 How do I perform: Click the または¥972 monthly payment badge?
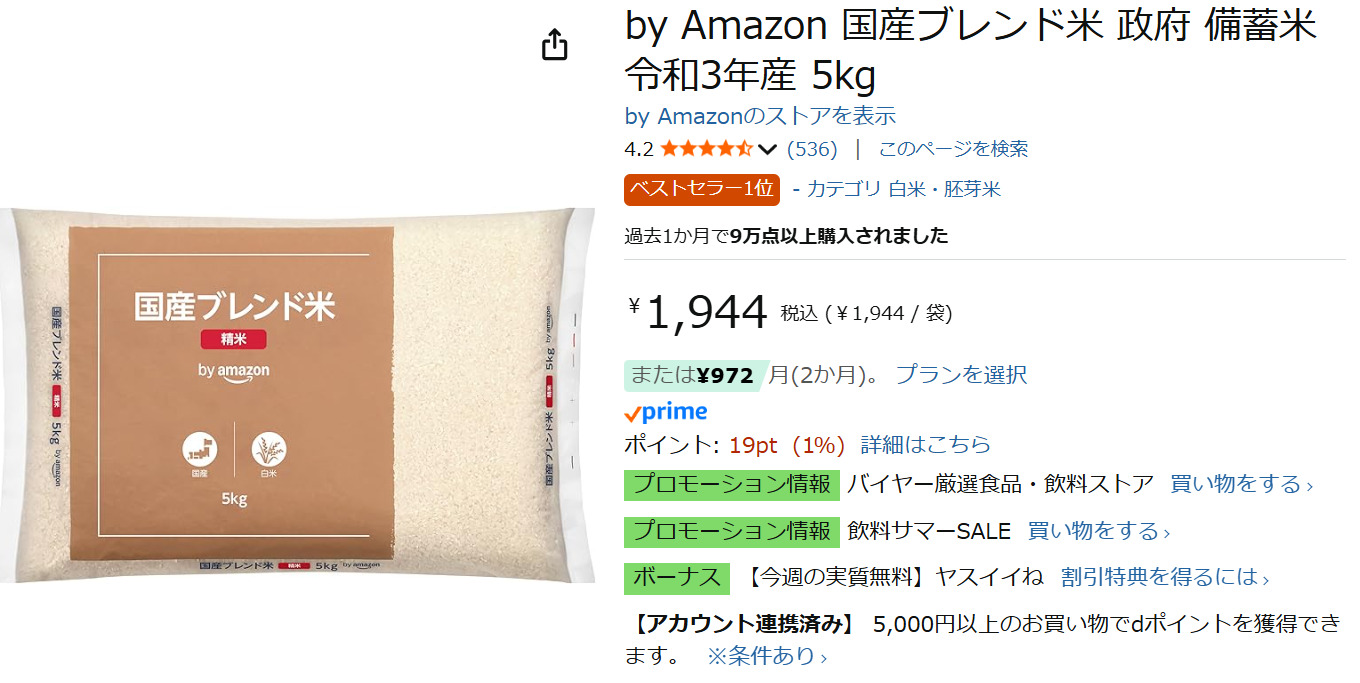click(x=695, y=376)
